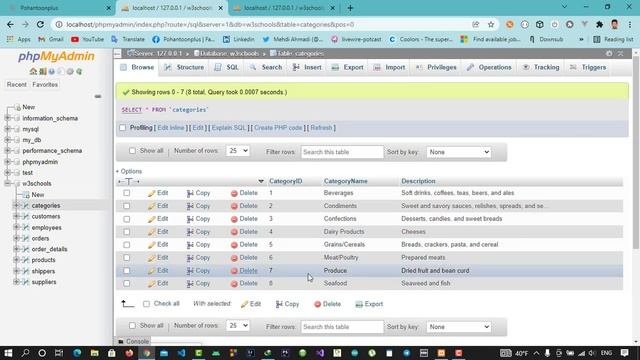Viewport: 640px width, 360px height.
Task: Open the column options dropdown arrow in header
Action: [261, 181]
